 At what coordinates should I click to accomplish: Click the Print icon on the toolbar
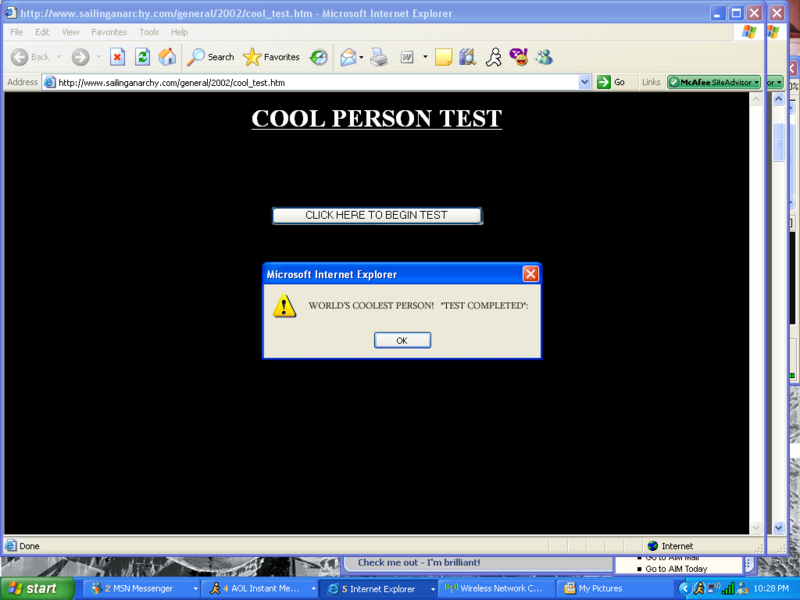(x=378, y=57)
